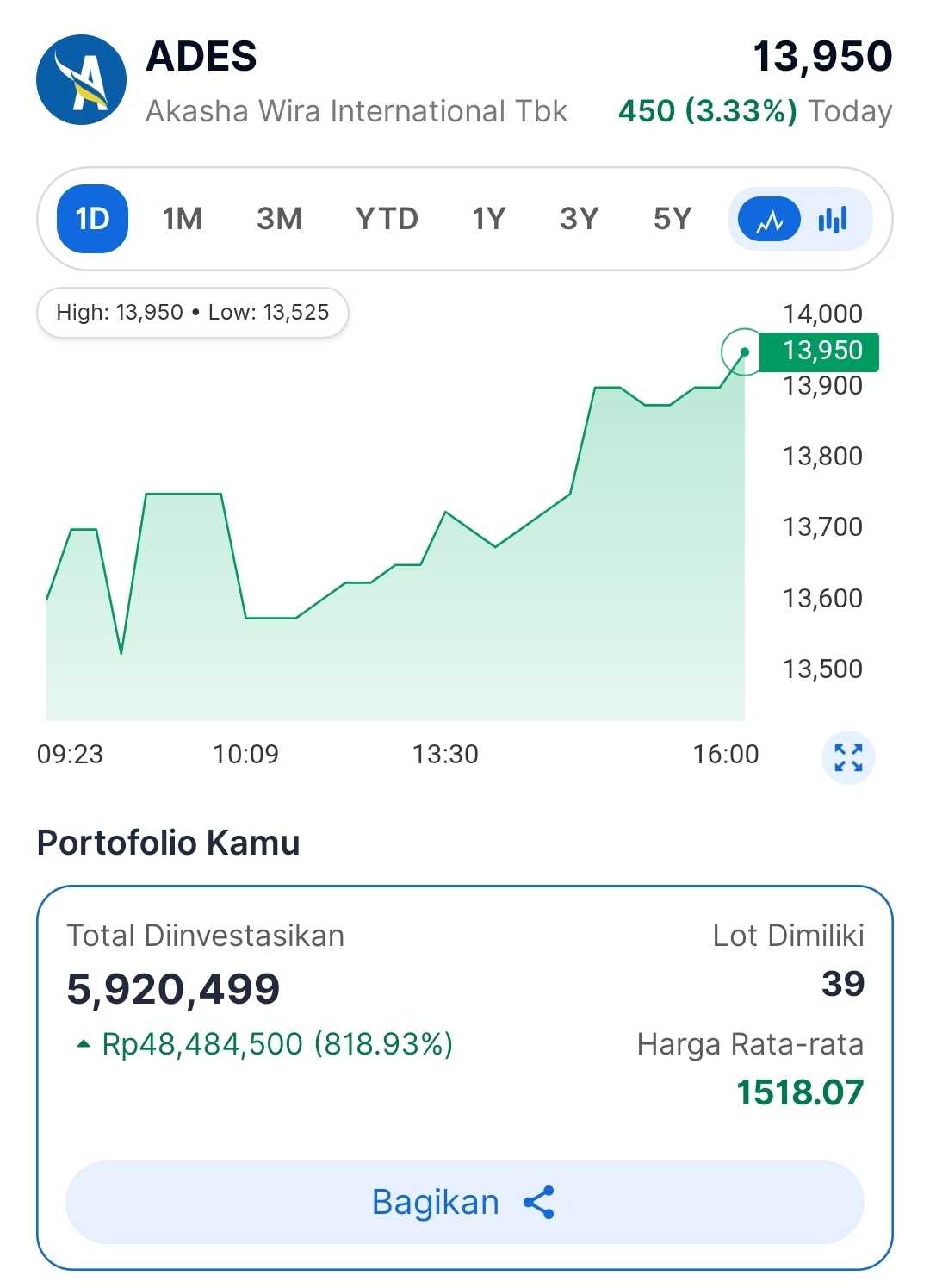930x1288 pixels.
Task: Tap the 1518.07 average price value
Action: pyautogui.click(x=799, y=1092)
